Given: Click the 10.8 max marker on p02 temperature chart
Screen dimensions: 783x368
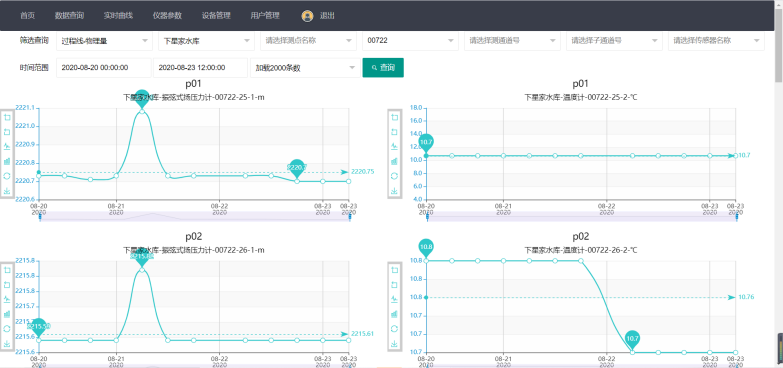Looking at the screenshot, I should pos(426,248).
